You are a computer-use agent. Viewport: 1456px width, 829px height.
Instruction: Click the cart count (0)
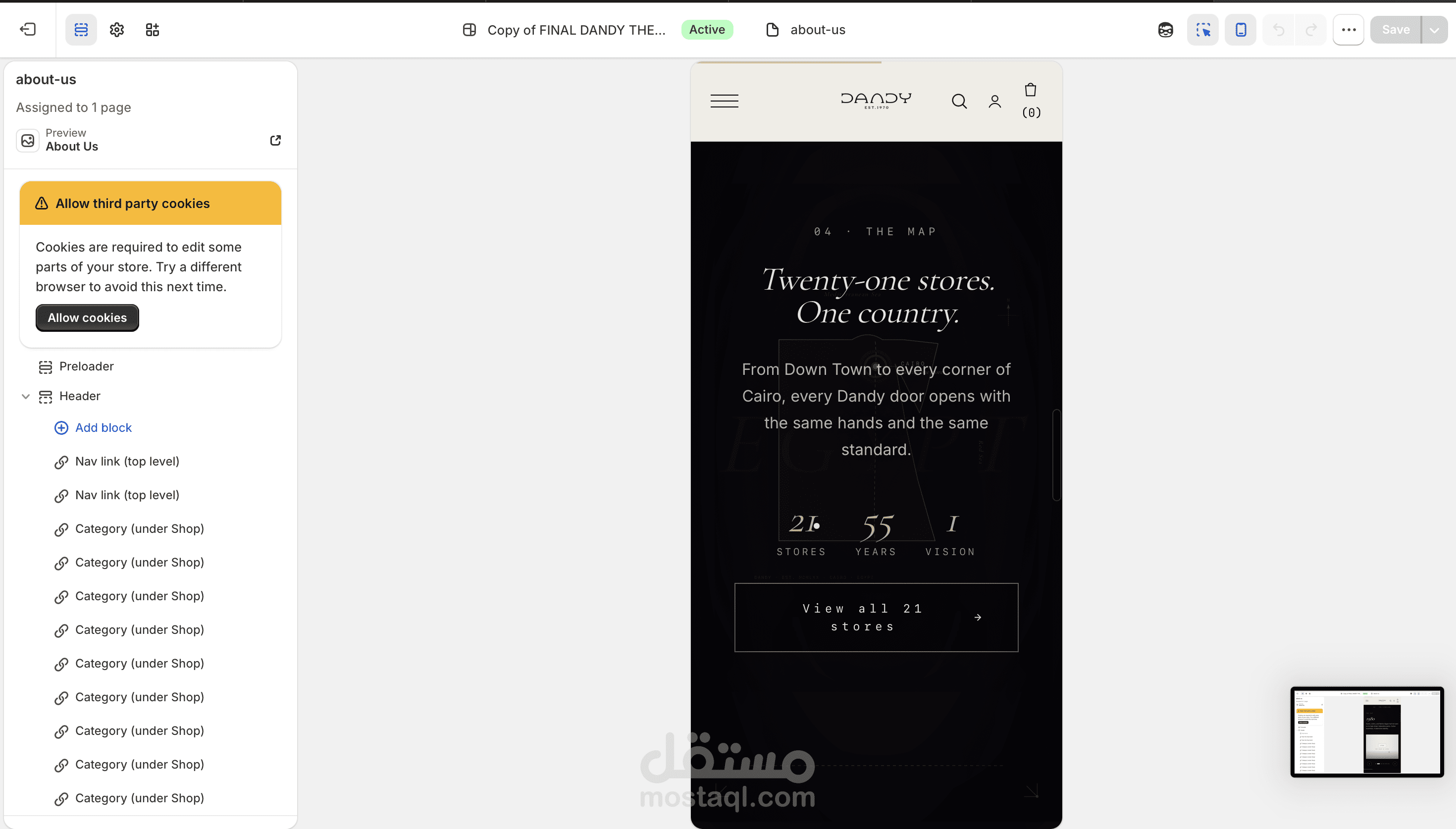(x=1031, y=113)
